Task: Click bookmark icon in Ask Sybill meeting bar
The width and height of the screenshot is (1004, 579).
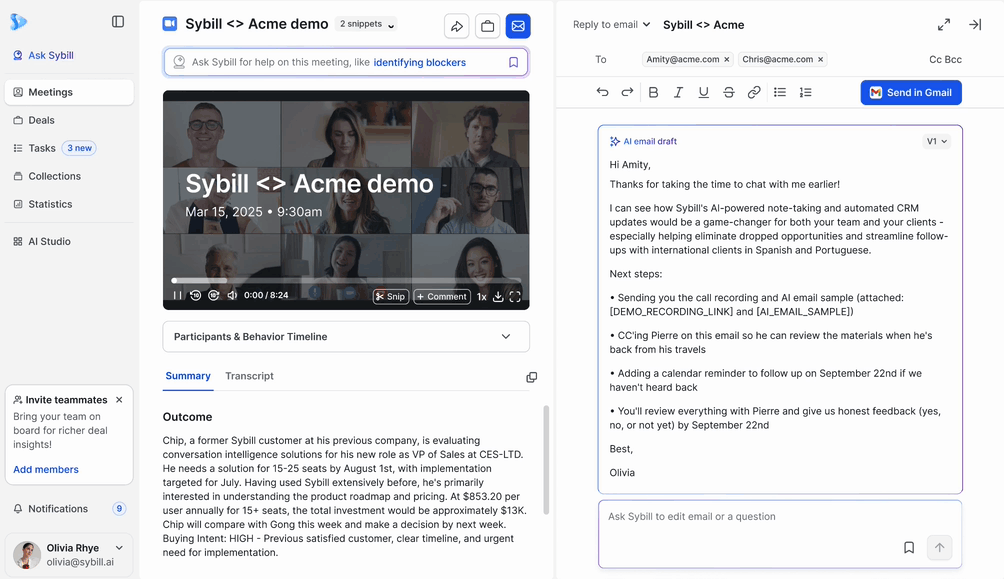Action: tap(514, 62)
